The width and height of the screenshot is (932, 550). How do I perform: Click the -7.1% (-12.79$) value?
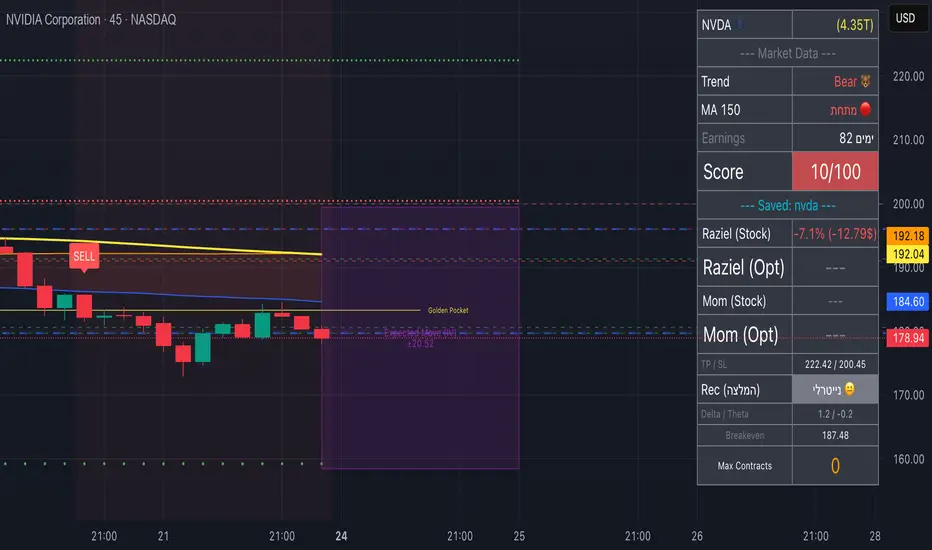point(835,234)
